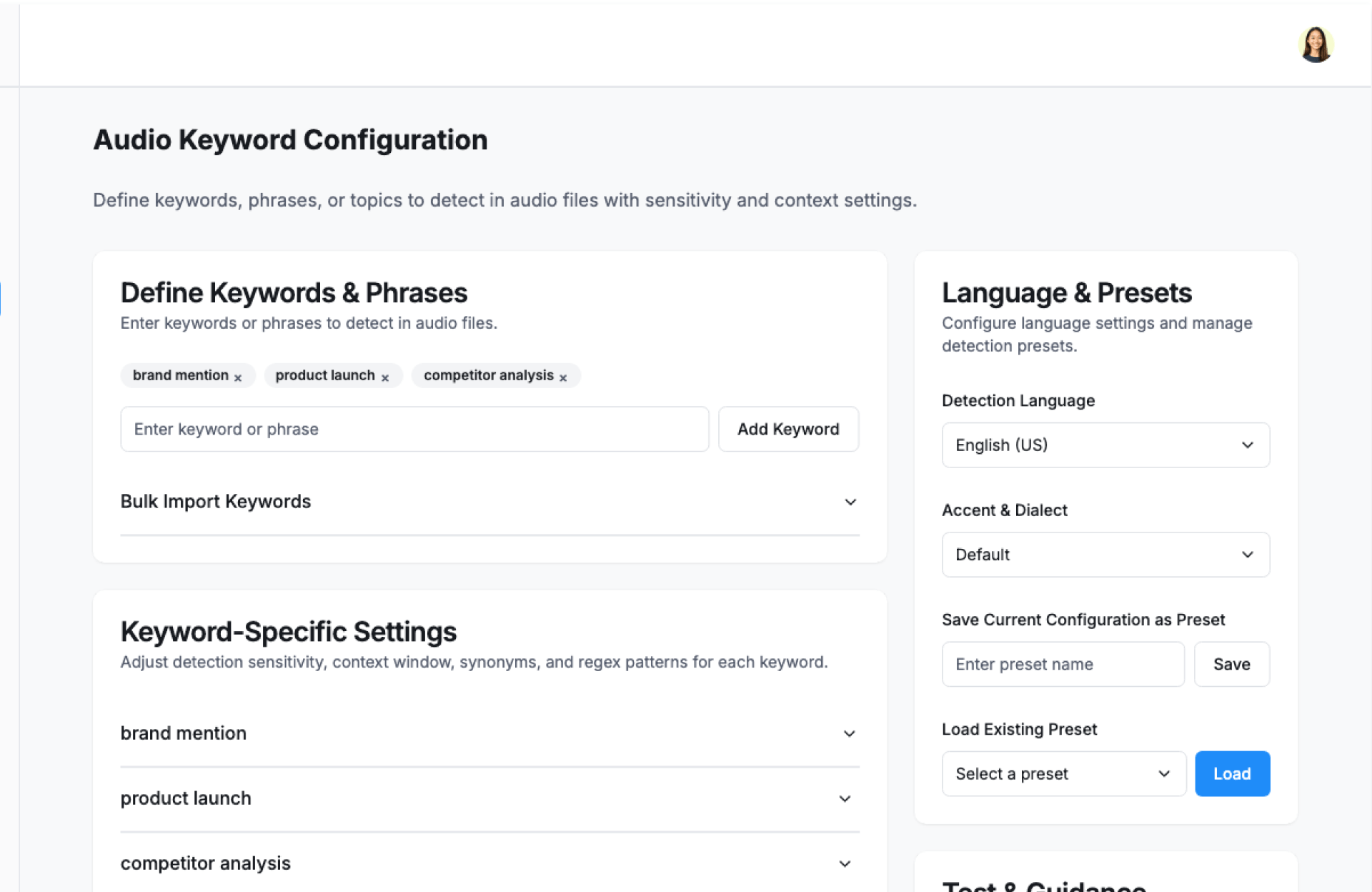Expand the competitor analysis settings row
Screen dimensions: 1372x892
click(x=206, y=863)
